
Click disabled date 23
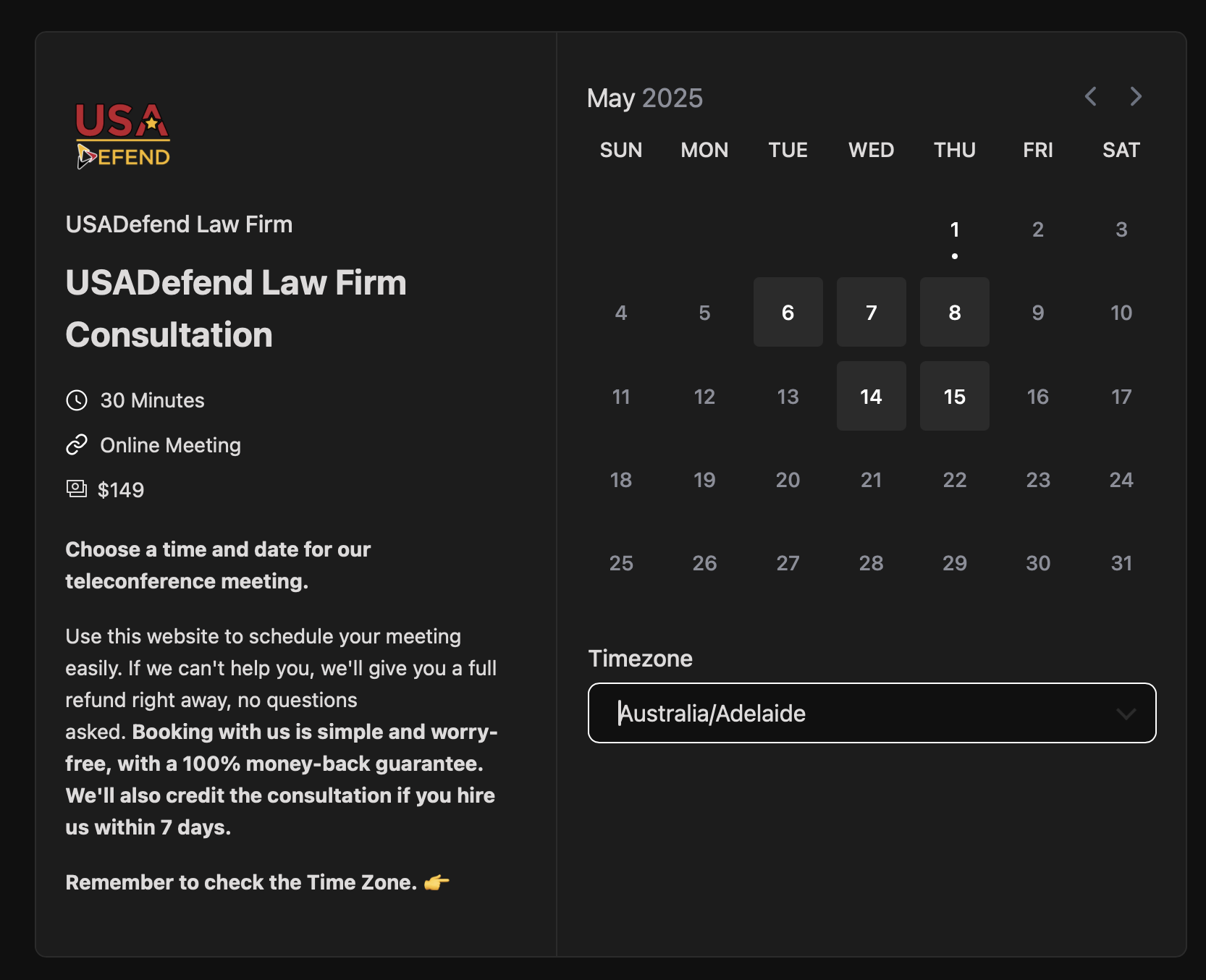click(x=1038, y=479)
